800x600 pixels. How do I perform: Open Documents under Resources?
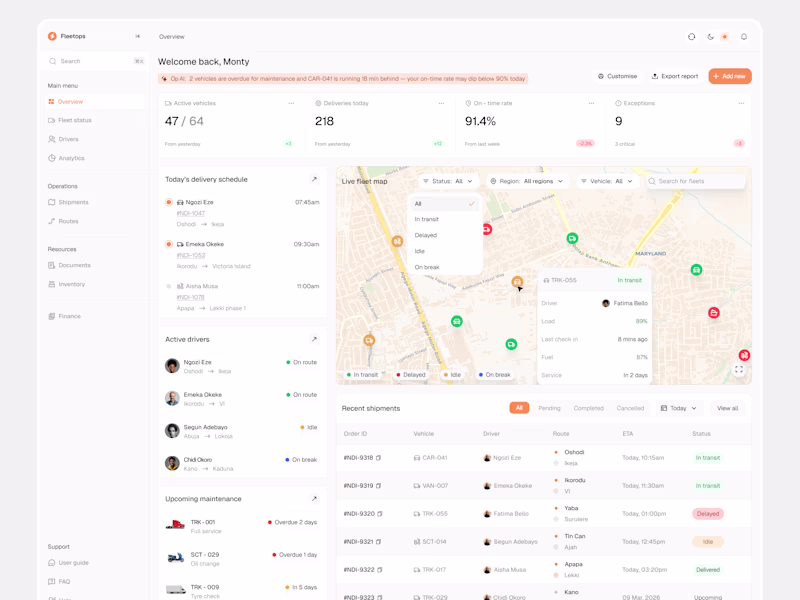pos(95,265)
